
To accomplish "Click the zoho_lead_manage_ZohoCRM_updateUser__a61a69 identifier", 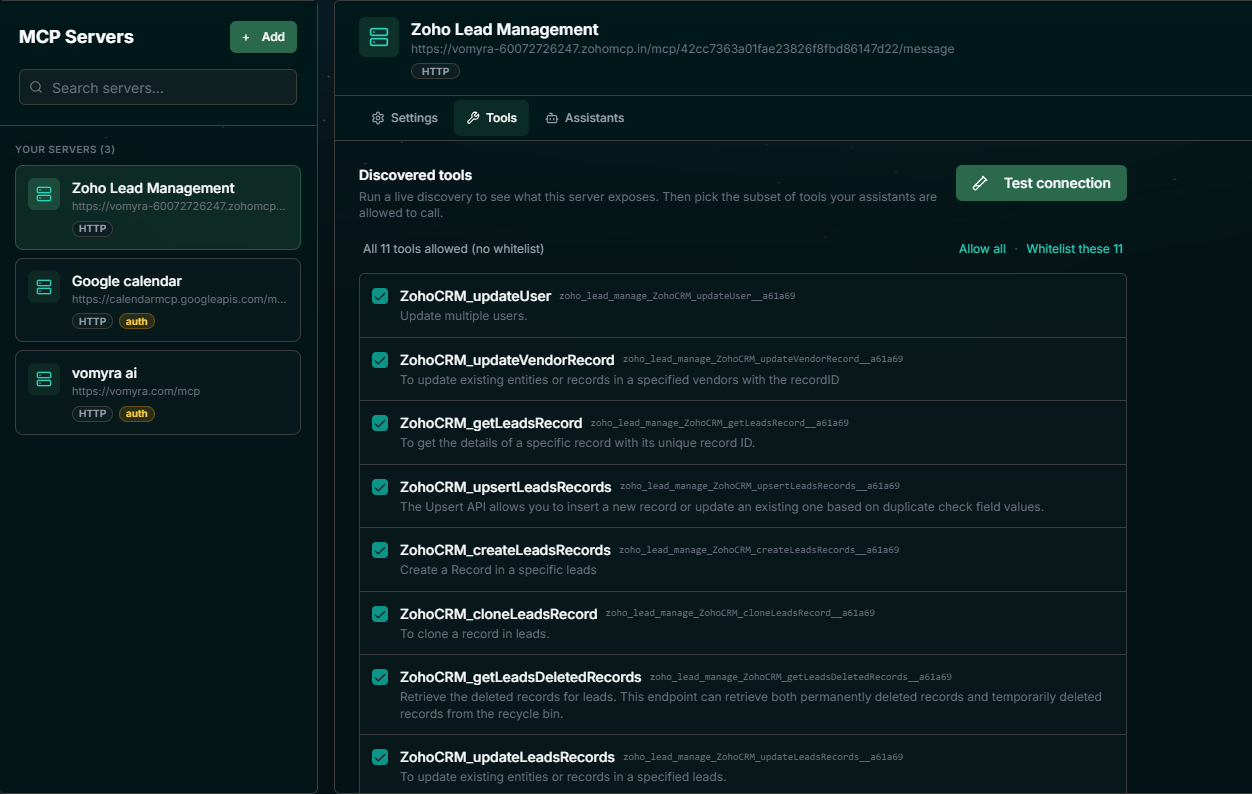I will tap(677, 296).
